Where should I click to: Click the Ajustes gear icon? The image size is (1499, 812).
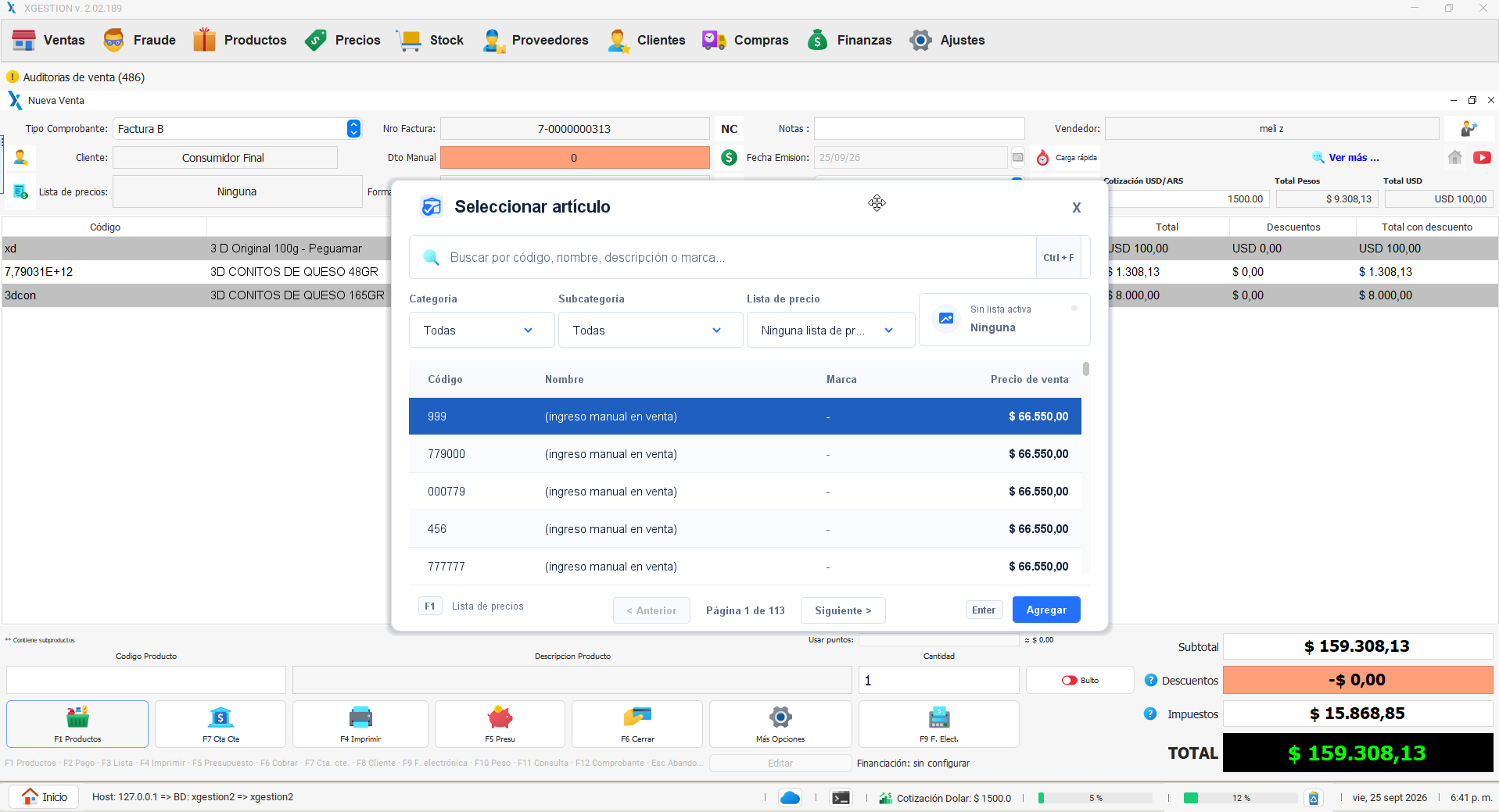point(920,40)
